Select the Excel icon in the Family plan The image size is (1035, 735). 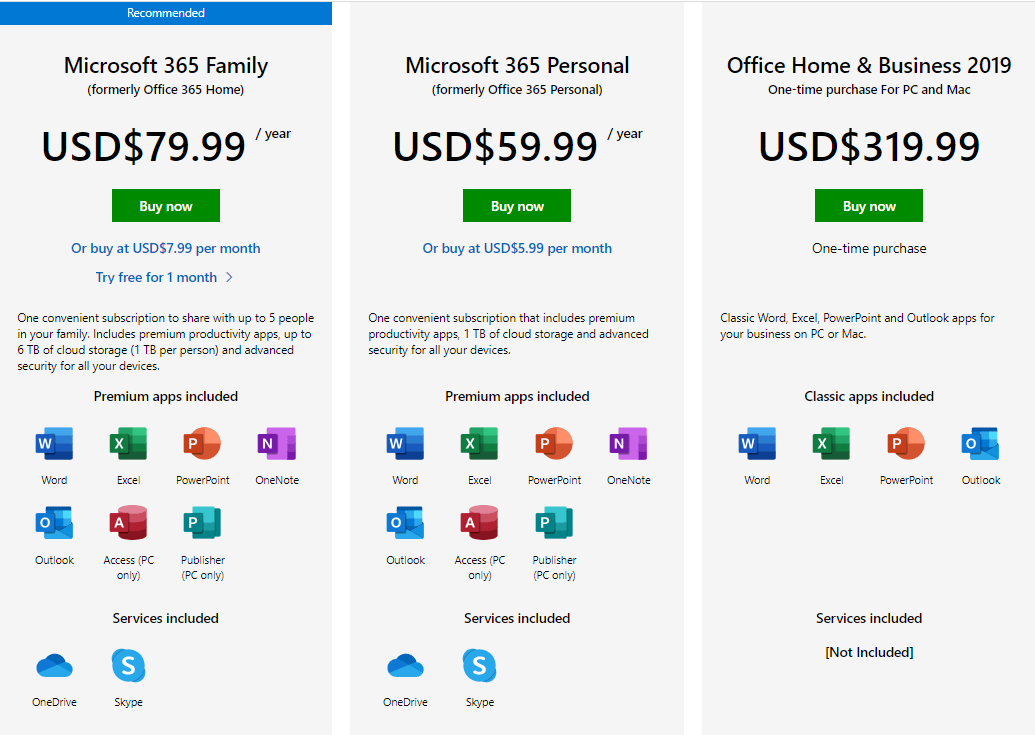pos(128,443)
